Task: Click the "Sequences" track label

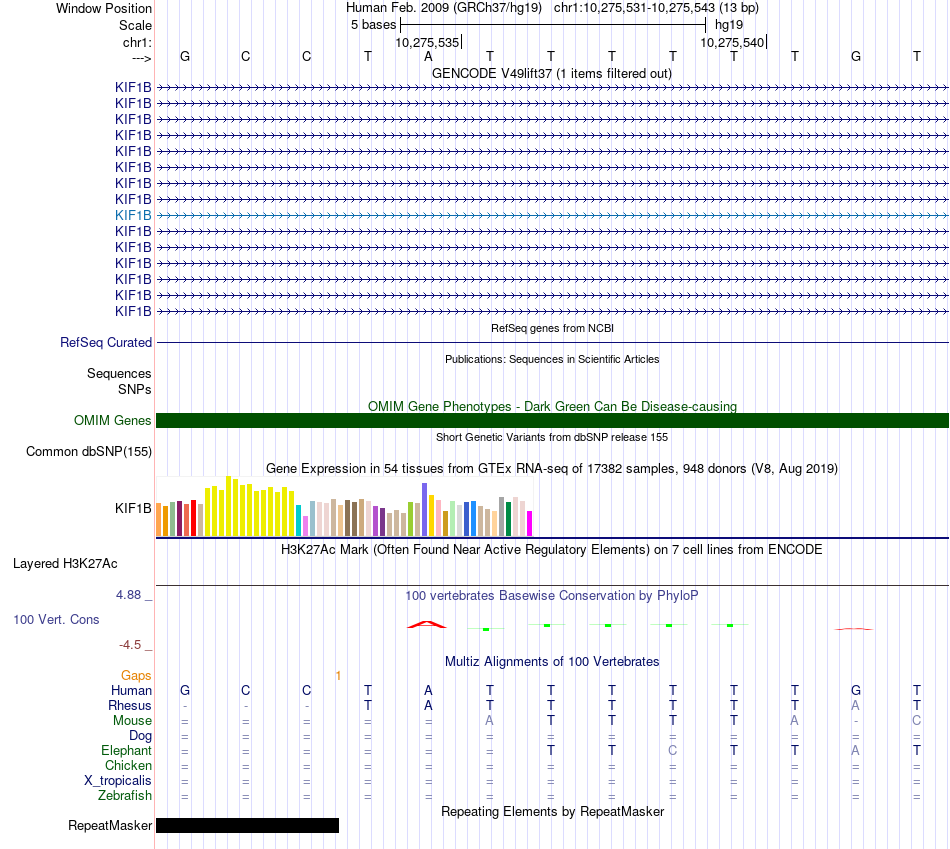Action: point(119,373)
